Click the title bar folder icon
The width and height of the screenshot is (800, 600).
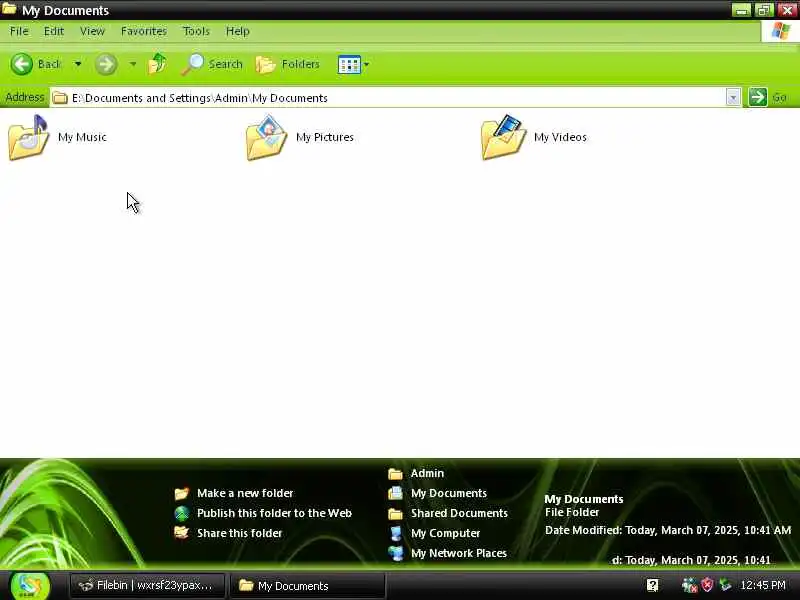tap(9, 9)
